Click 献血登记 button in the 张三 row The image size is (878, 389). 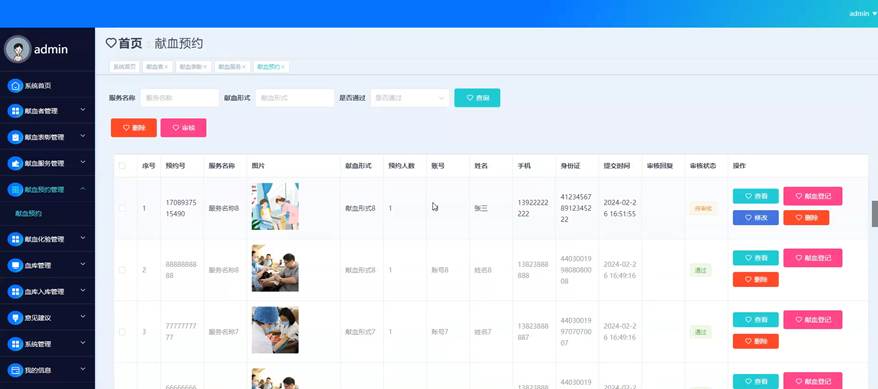point(812,196)
